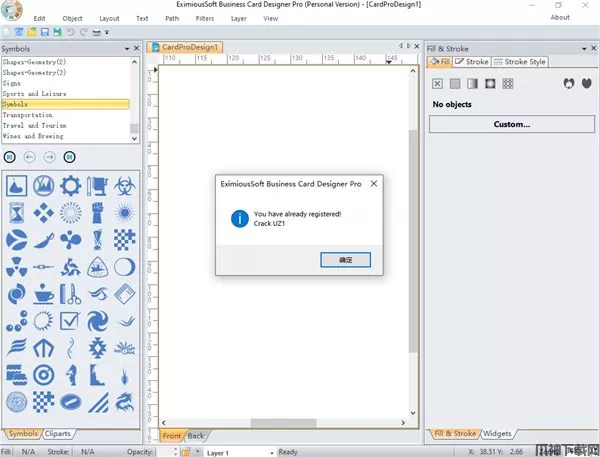Click the Custom... button
Image resolution: width=600 pixels, height=457 pixels.
click(x=511, y=124)
